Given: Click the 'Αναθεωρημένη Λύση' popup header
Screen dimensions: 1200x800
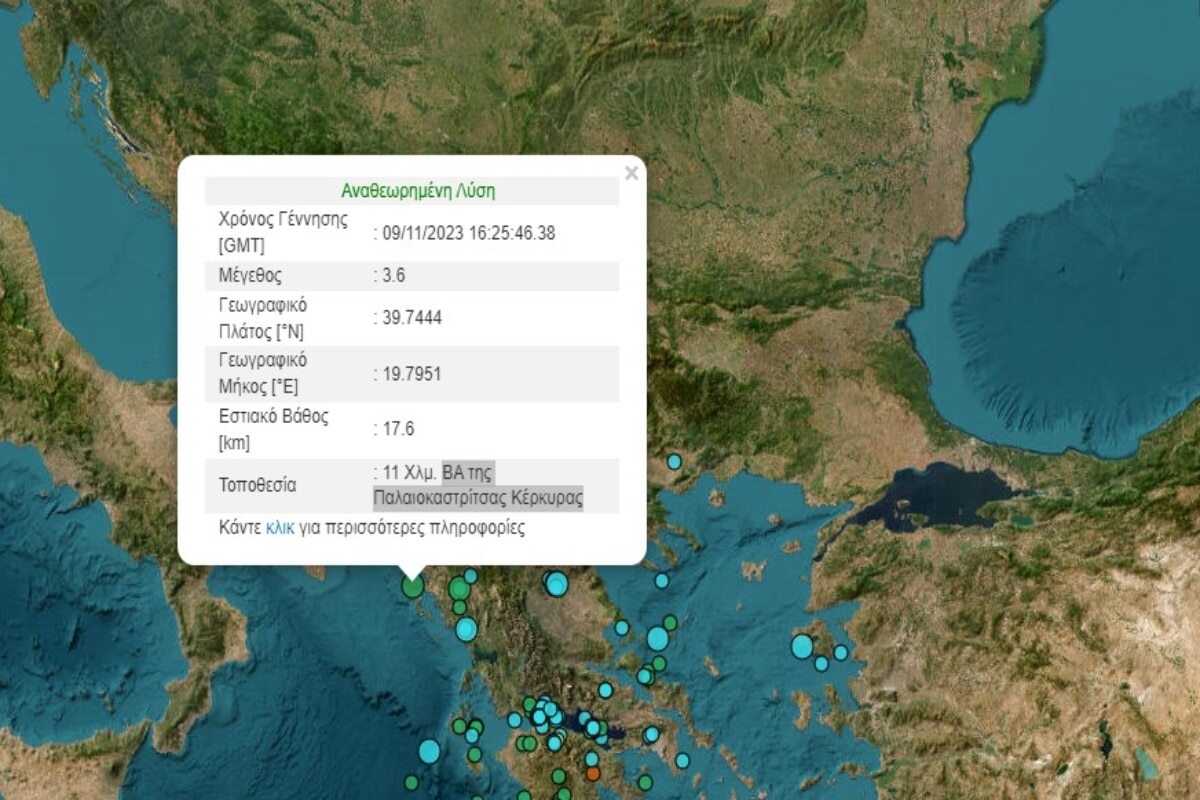Looking at the screenshot, I should point(418,190).
